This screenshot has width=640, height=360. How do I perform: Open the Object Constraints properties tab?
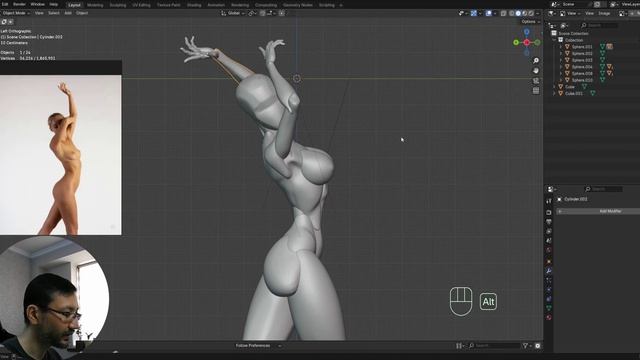[549, 299]
